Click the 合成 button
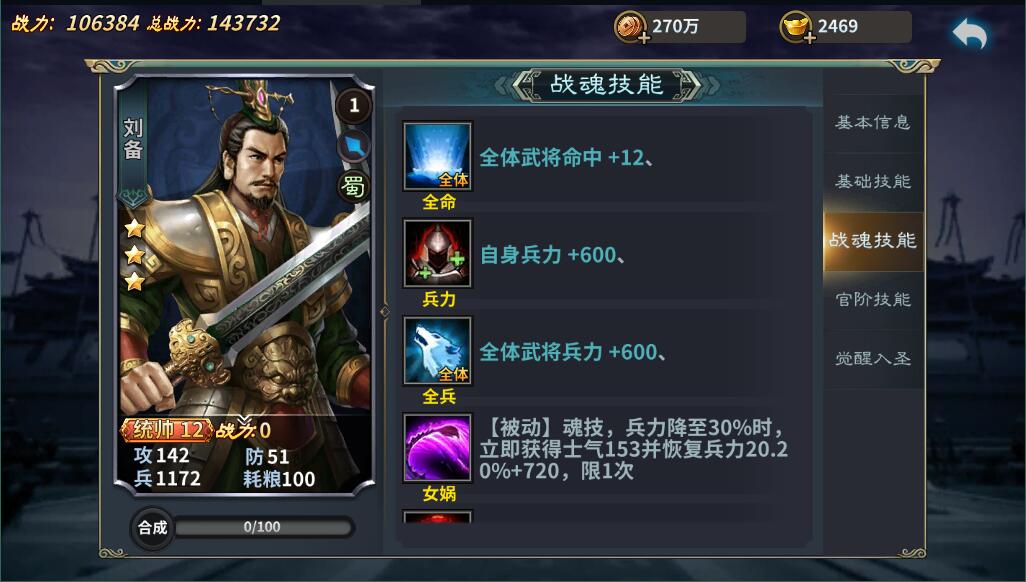The width and height of the screenshot is (1026, 582). (152, 528)
